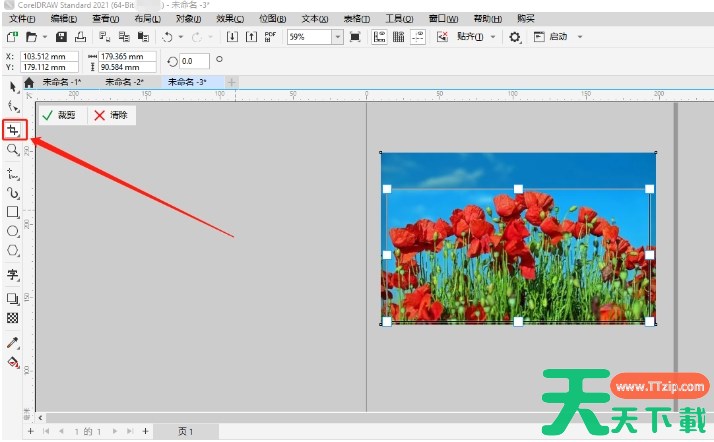Viewport: 714px width, 442px height.
Task: Expand the 启动 launcher dropdown arrow
Action: pos(580,37)
